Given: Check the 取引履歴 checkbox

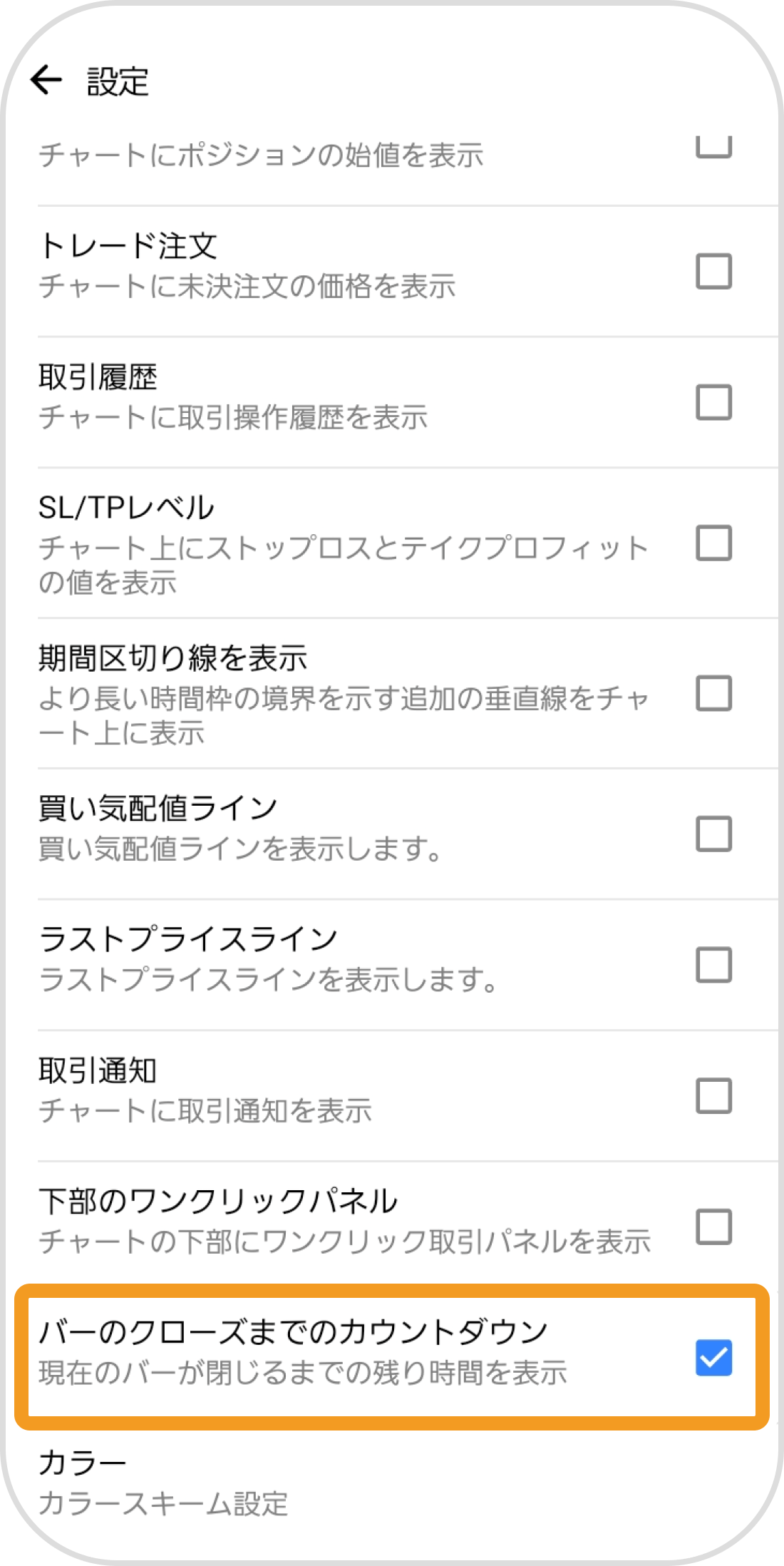Looking at the screenshot, I should [x=713, y=402].
